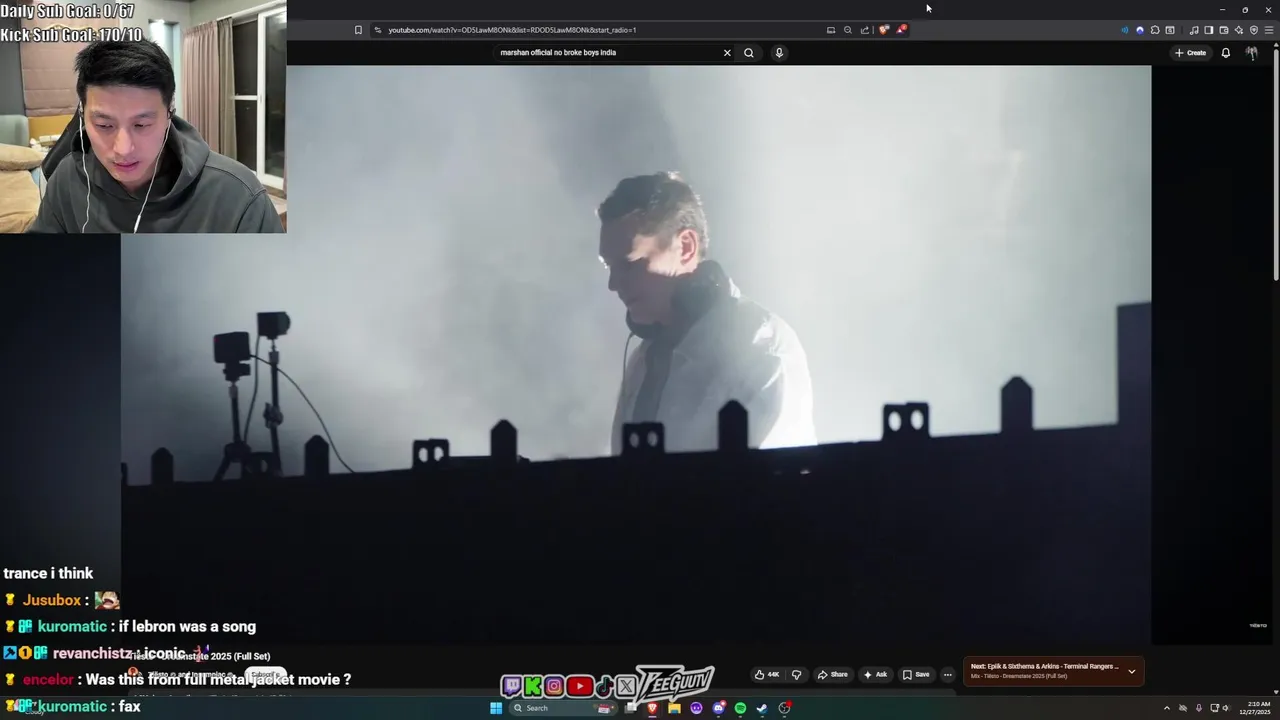Viewport: 1280px width, 720px height.
Task: Click the Ask button below video
Action: (x=875, y=674)
